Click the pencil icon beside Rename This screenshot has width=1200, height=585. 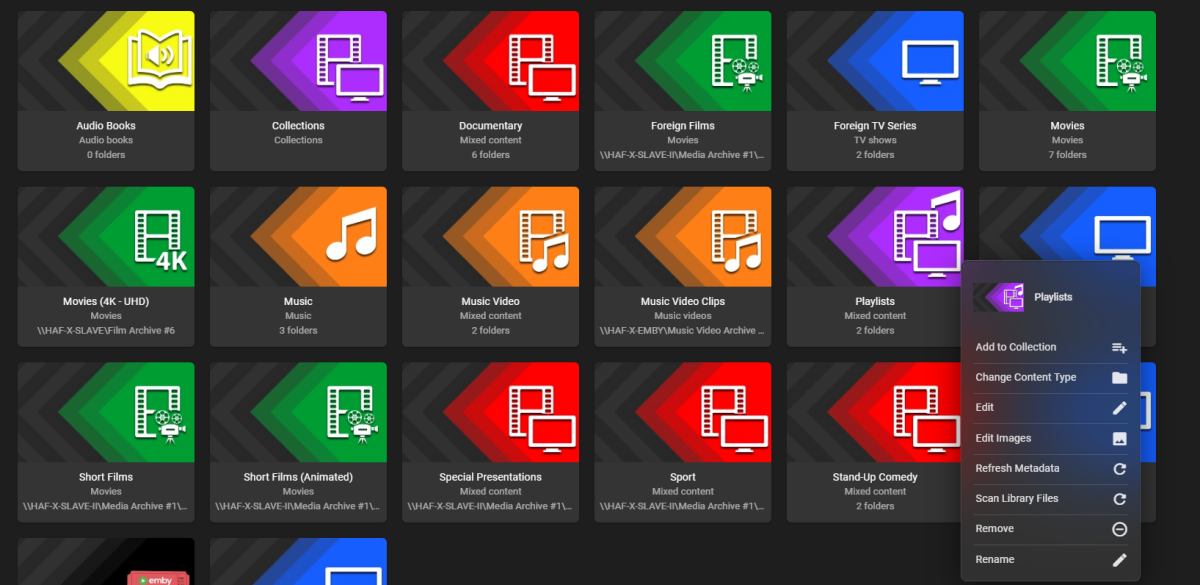tap(1119, 559)
